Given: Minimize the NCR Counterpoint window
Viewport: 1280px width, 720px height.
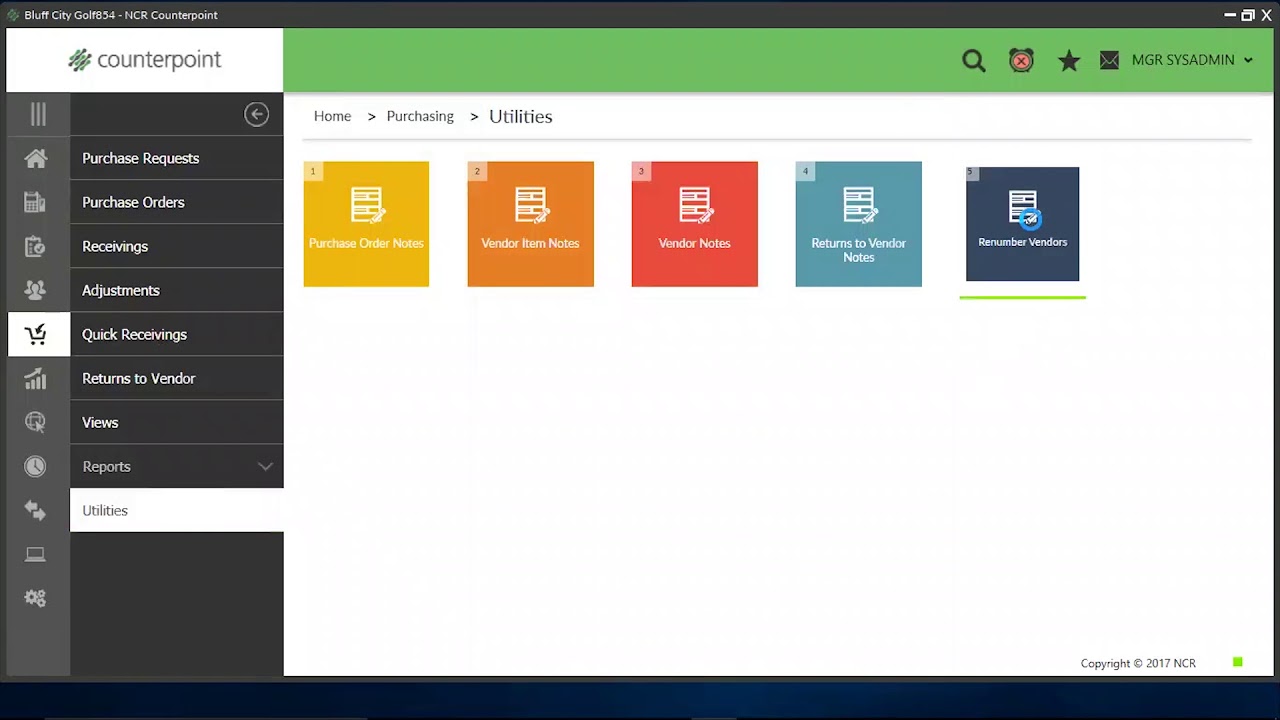Looking at the screenshot, I should (1230, 15).
